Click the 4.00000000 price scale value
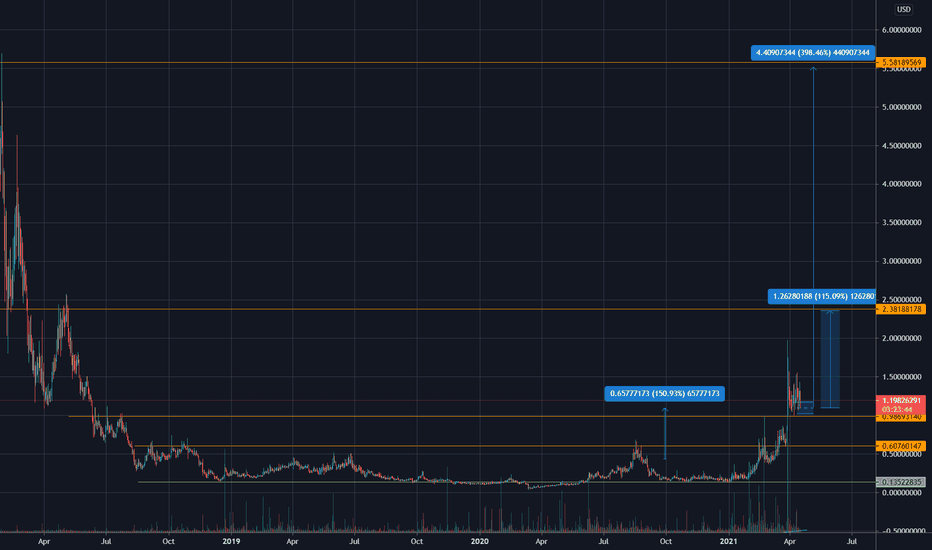Screen dimensions: 932x550 (902, 184)
